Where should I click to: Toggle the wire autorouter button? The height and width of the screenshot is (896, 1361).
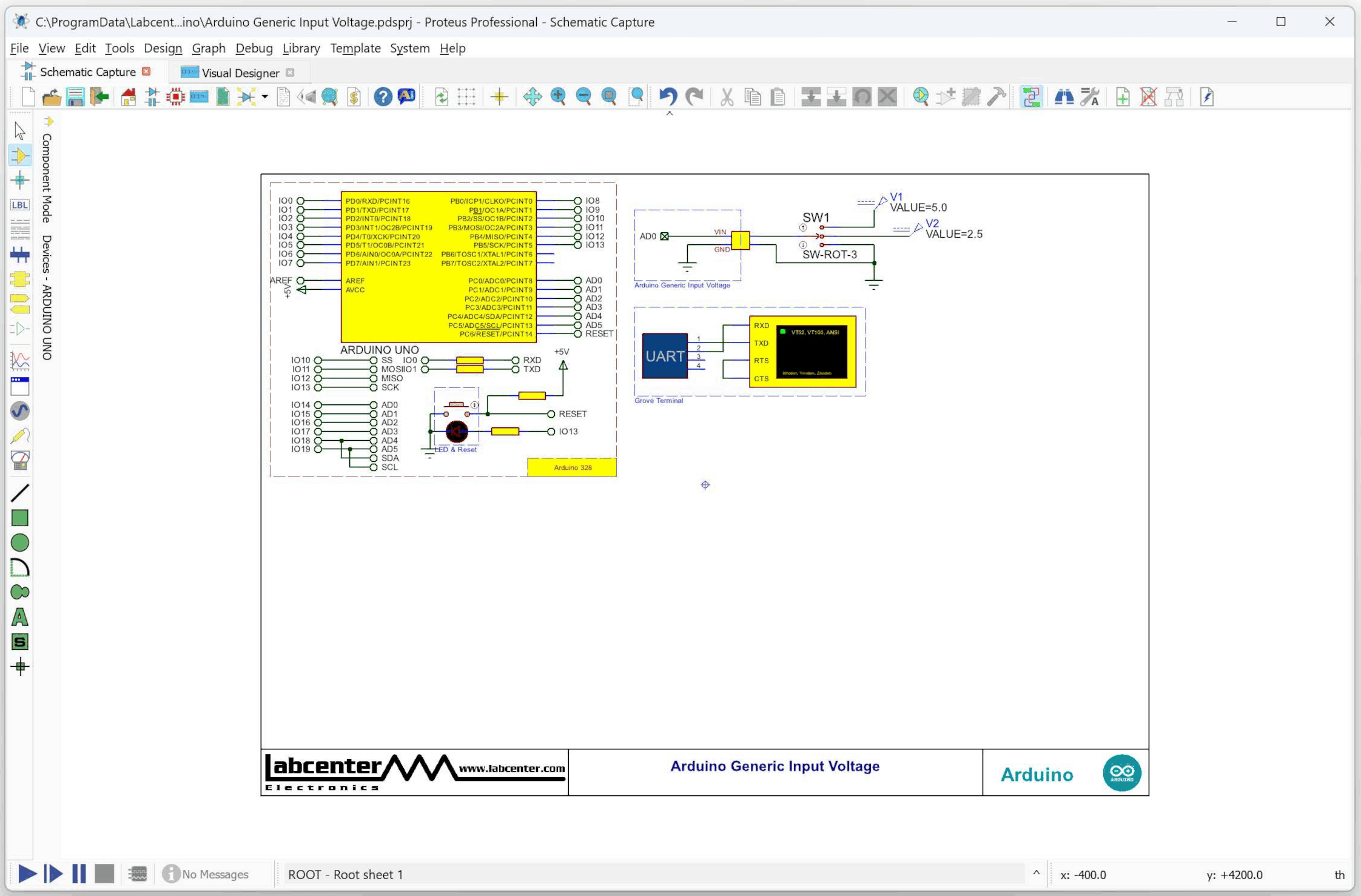click(1030, 96)
